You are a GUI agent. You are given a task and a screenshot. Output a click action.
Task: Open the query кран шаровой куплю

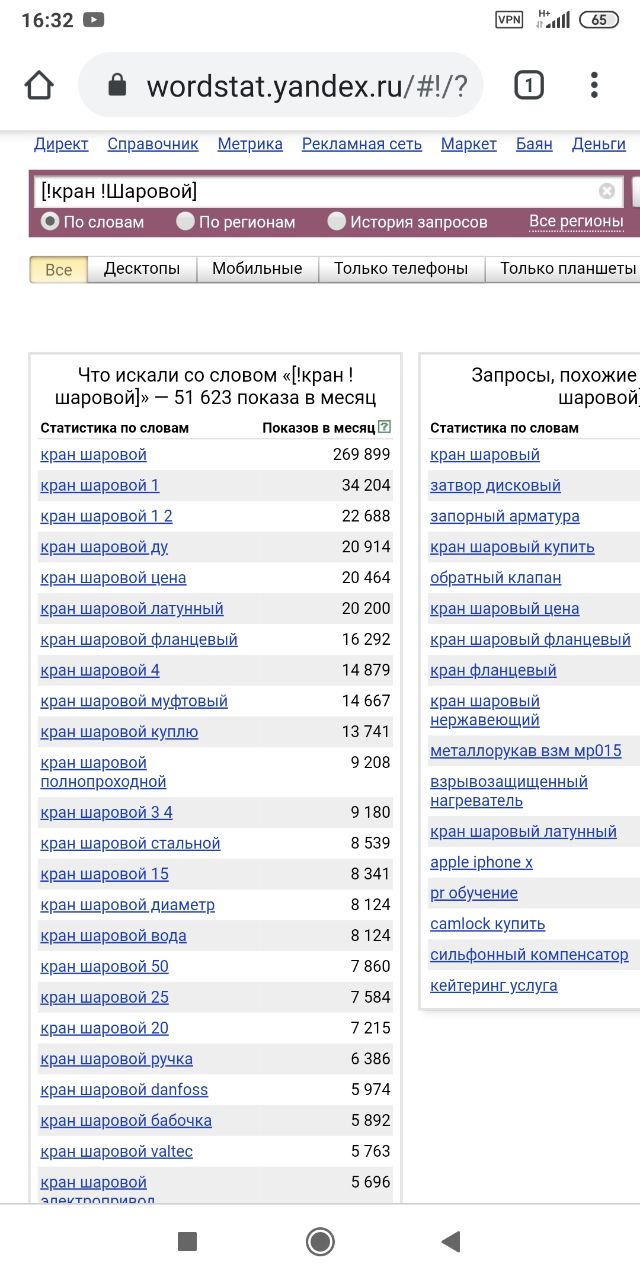[x=119, y=732]
